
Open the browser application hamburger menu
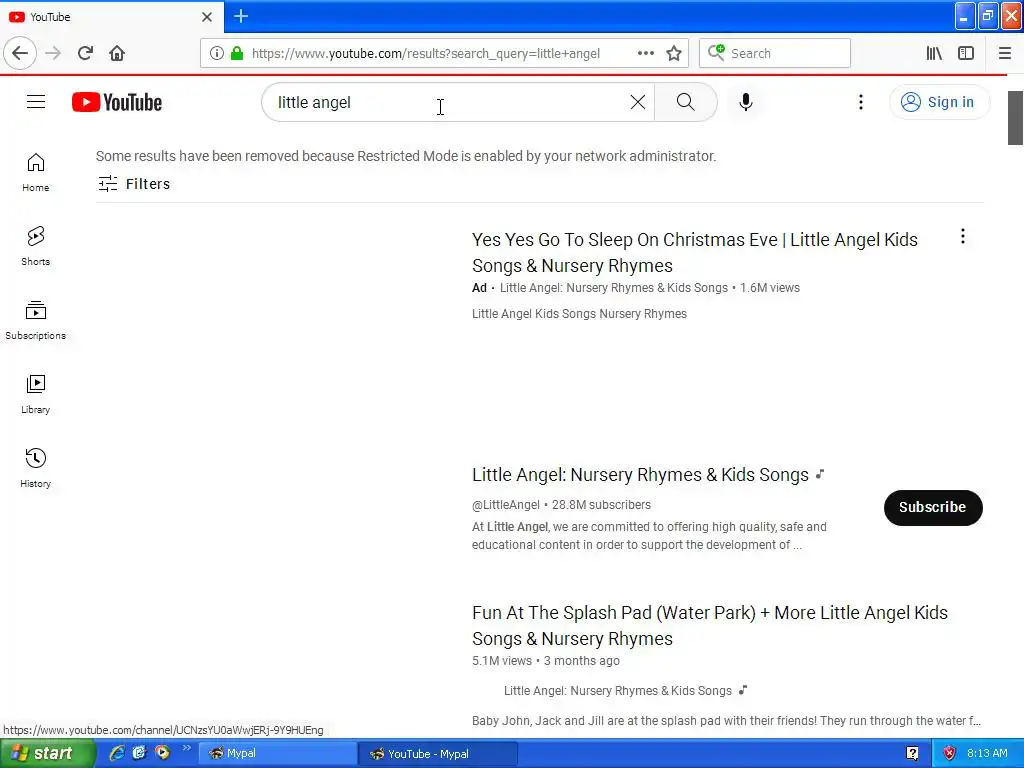pyautogui.click(x=1005, y=53)
